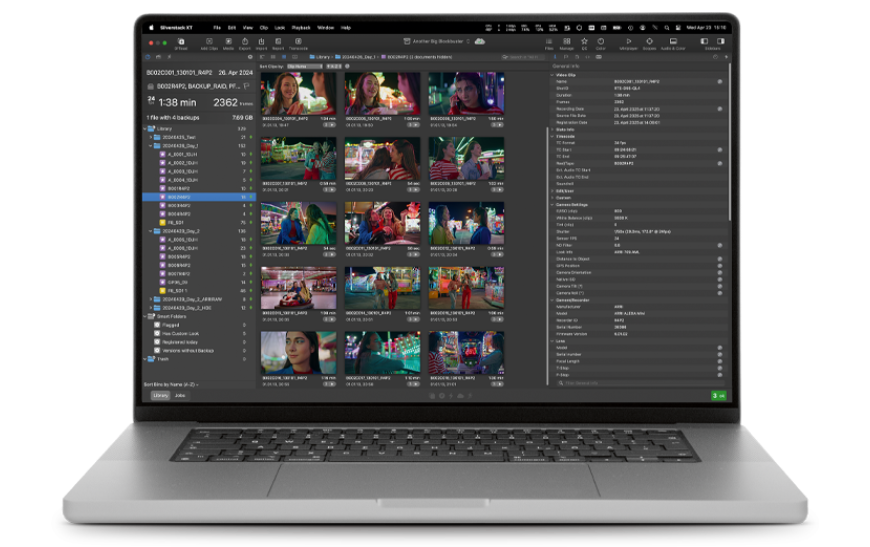Switch to the Color view icon
Screen dimensions: 870x547
click(600, 43)
